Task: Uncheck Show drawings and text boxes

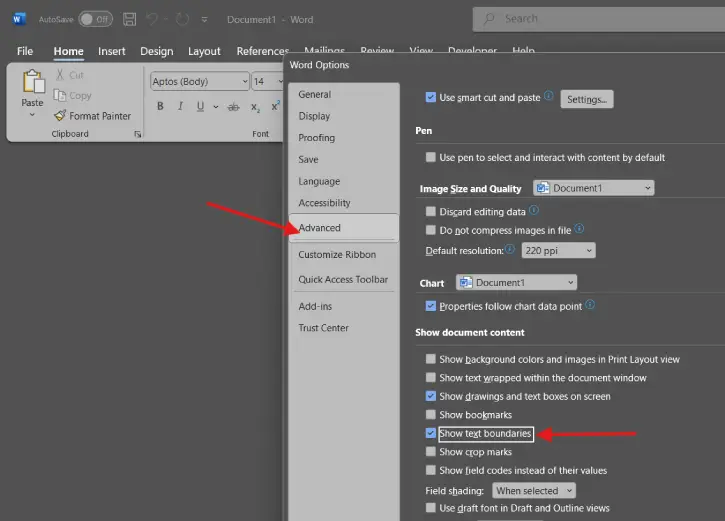Action: pos(430,396)
